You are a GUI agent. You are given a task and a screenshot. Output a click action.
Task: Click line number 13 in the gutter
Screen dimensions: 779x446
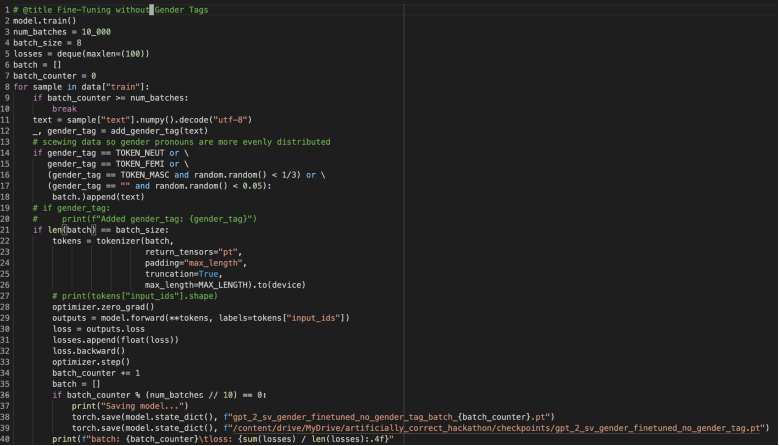click(6, 141)
